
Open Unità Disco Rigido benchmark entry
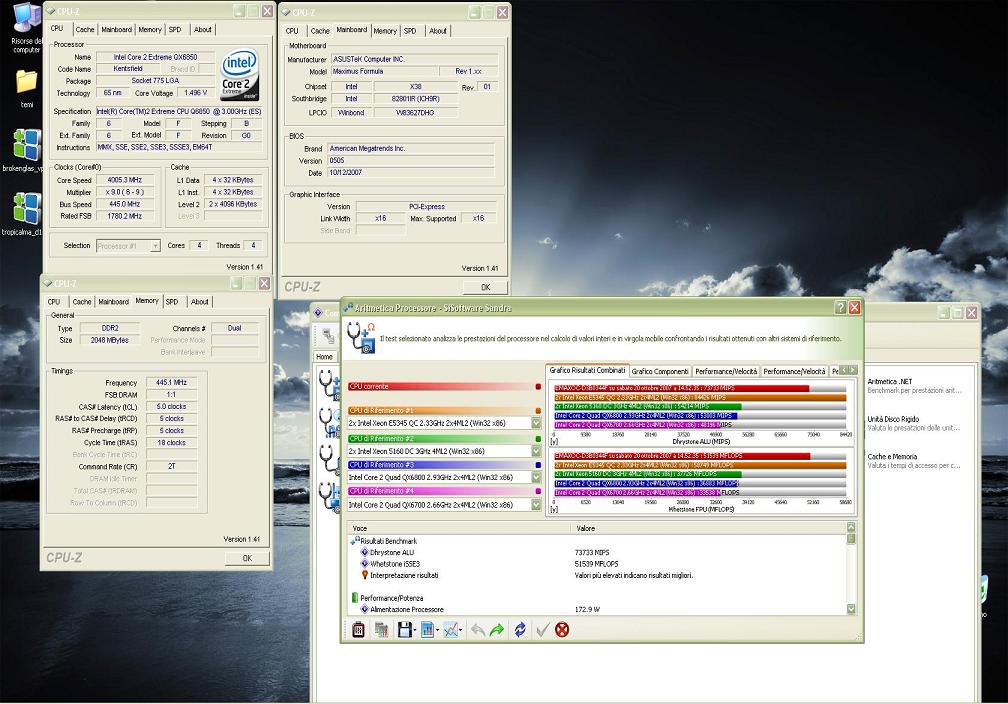tap(893, 419)
